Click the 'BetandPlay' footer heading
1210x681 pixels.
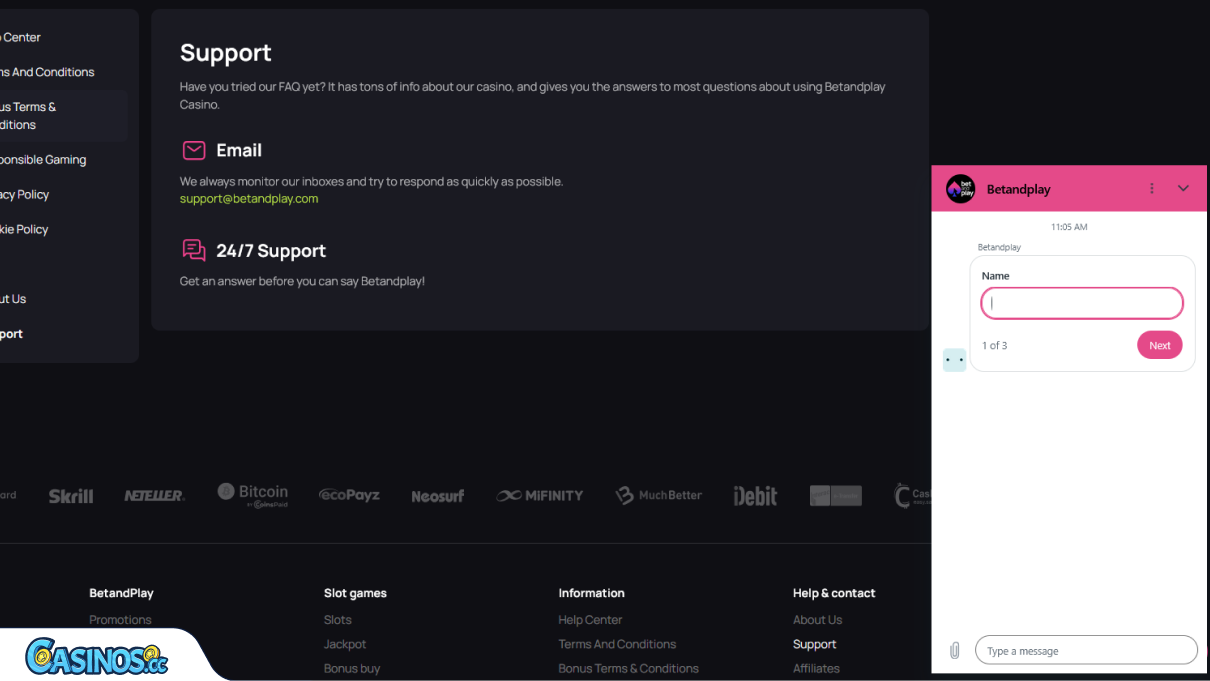tap(121, 593)
